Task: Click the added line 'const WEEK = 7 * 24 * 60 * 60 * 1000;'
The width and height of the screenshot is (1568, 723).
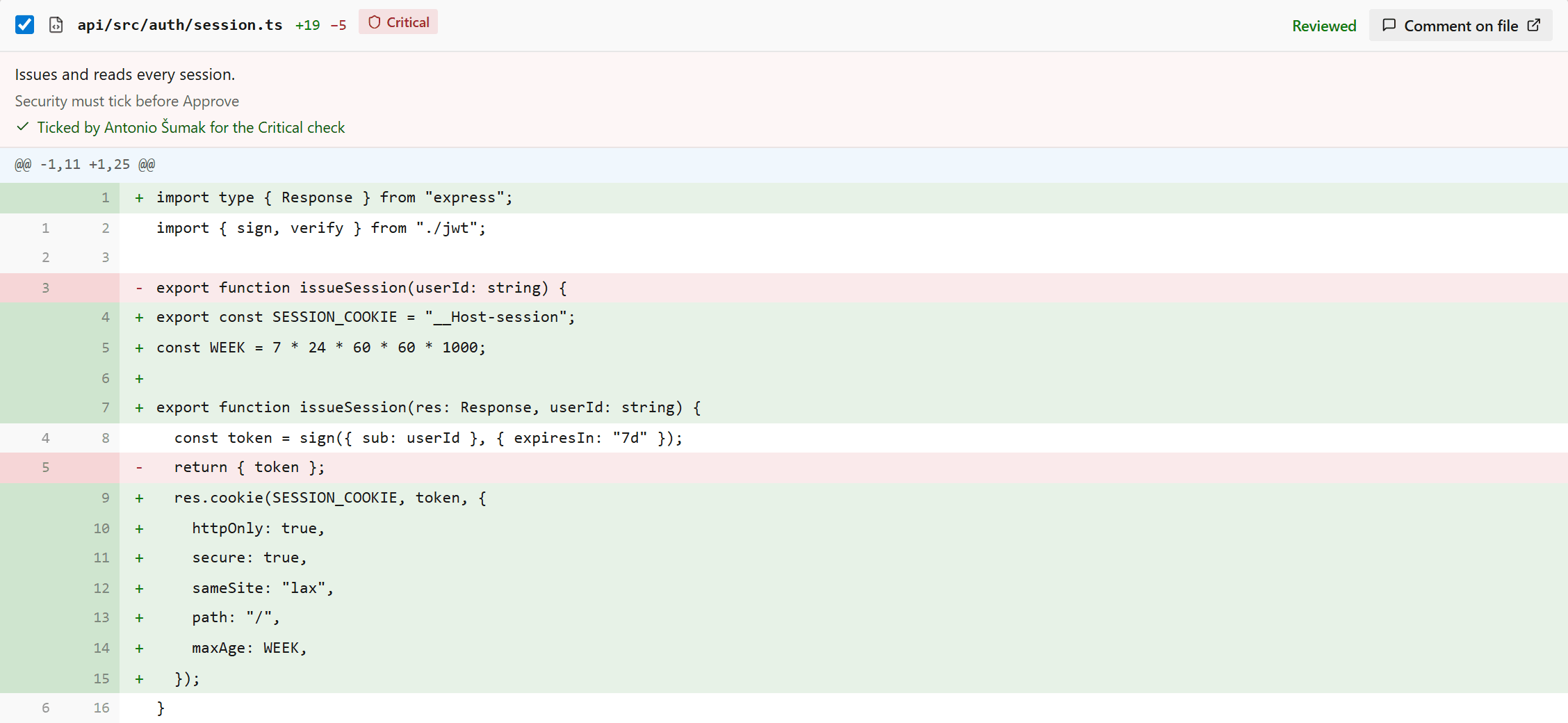Action: 784,348
